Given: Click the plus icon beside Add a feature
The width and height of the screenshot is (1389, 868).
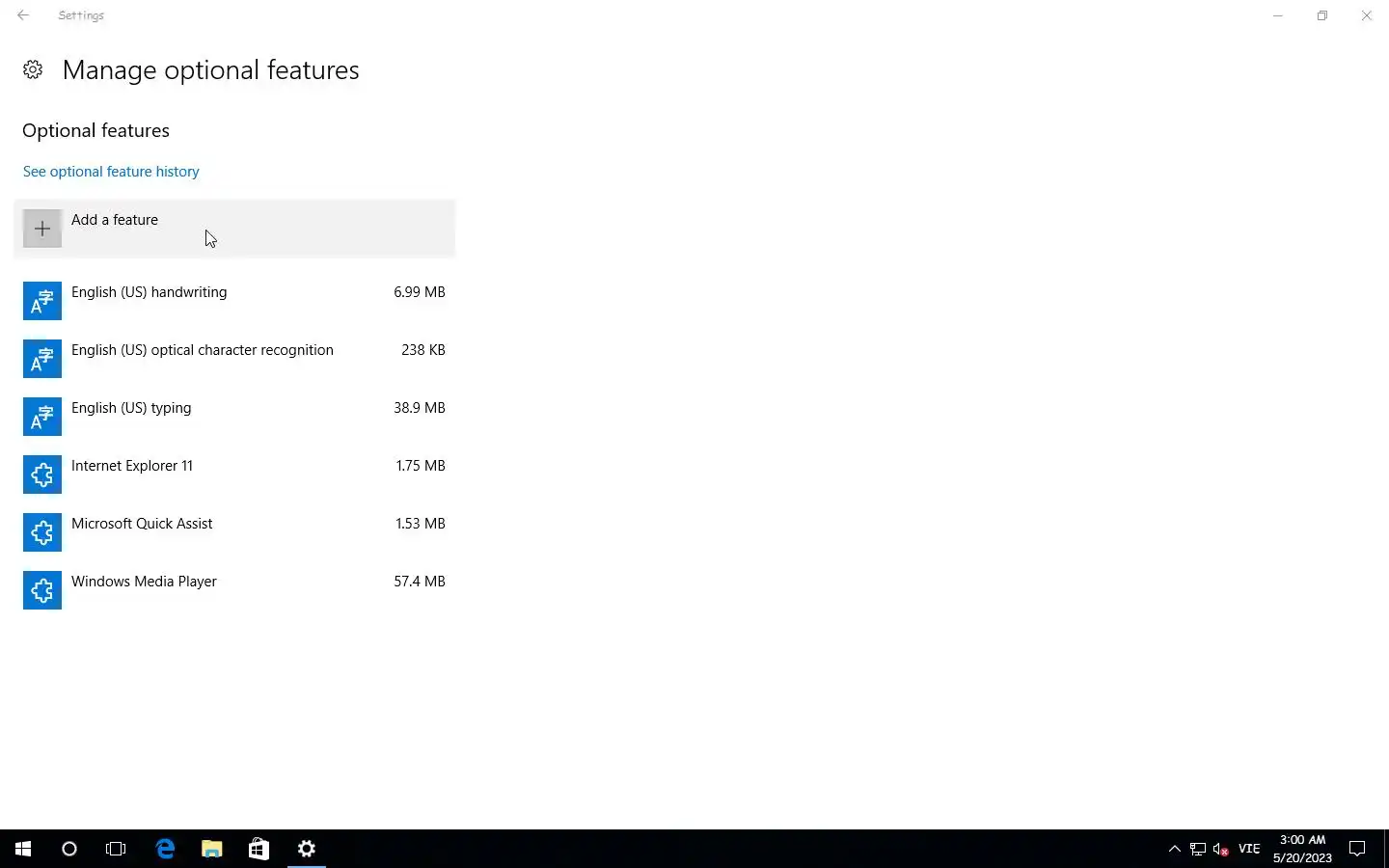Looking at the screenshot, I should click(42, 229).
